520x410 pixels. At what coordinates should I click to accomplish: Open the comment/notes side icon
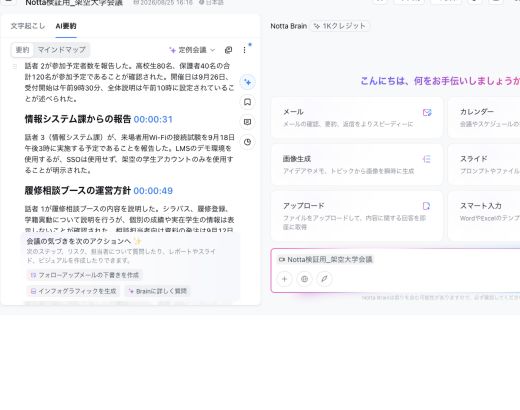pyautogui.click(x=247, y=122)
